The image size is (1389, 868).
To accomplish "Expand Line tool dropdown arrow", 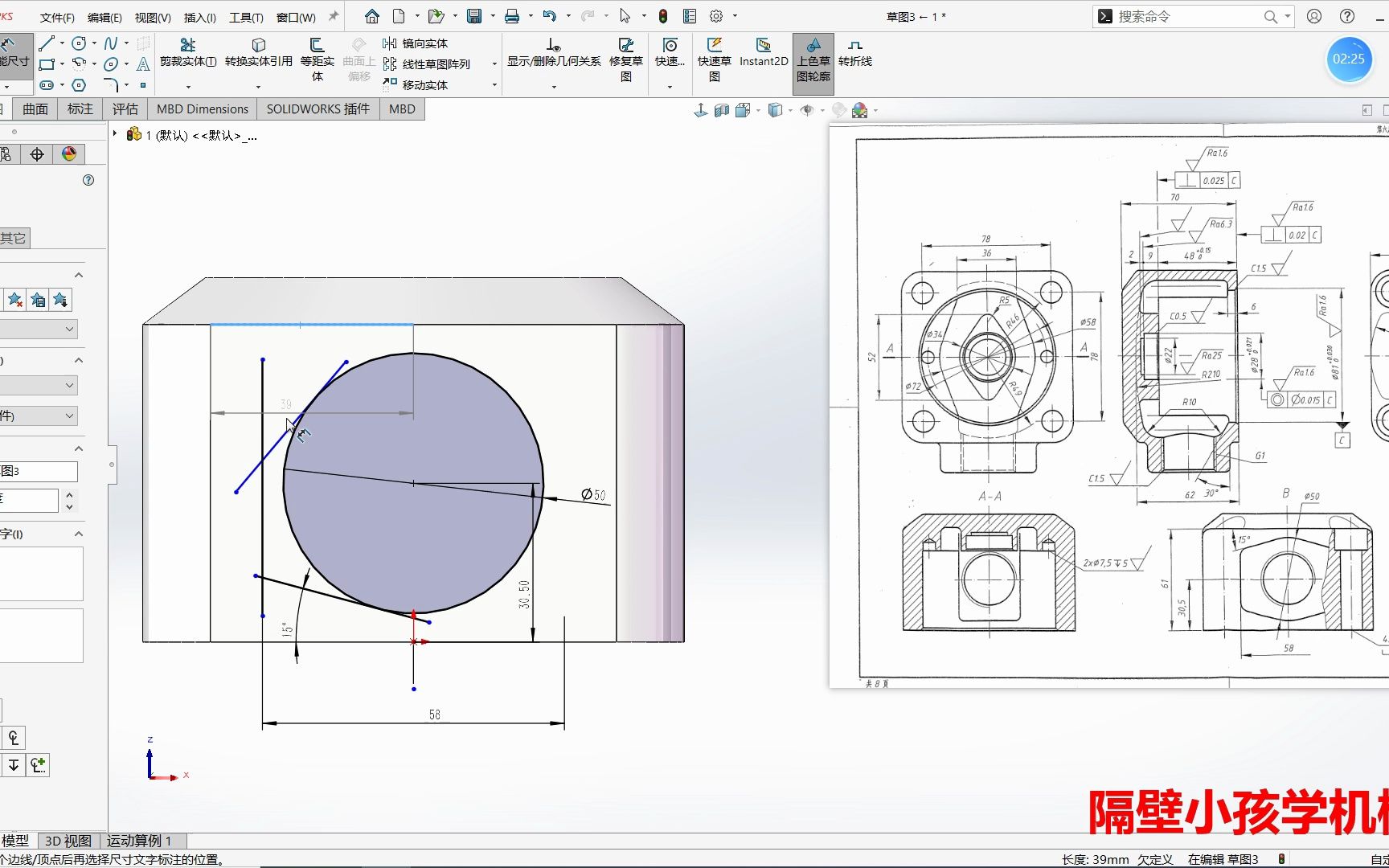I will pyautogui.click(x=62, y=43).
